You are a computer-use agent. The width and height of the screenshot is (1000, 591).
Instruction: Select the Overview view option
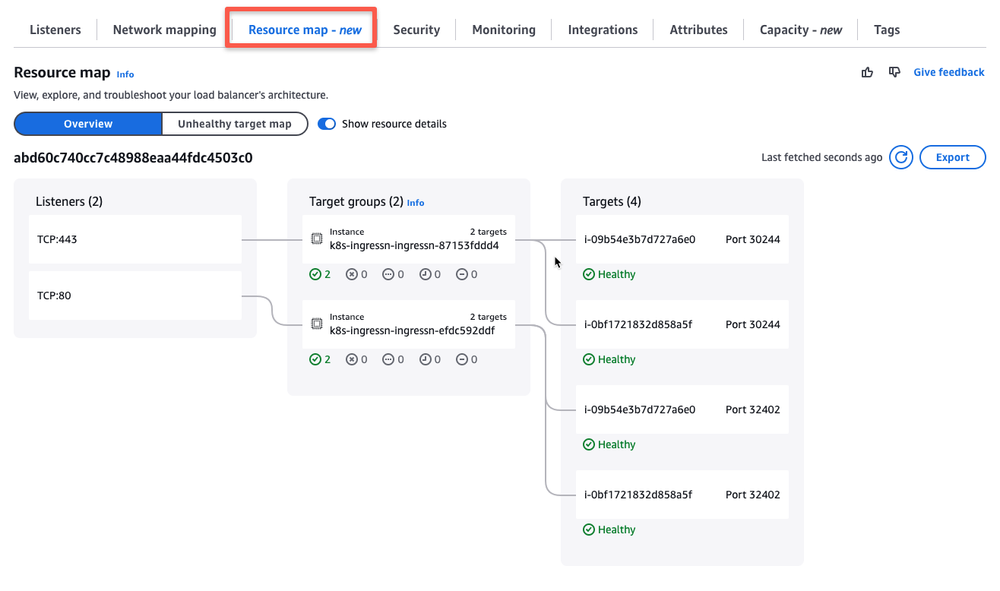pos(88,123)
